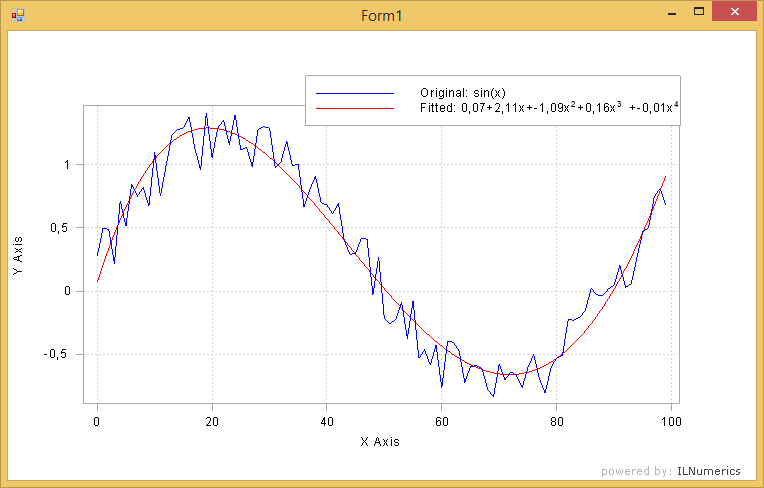This screenshot has width=764, height=488.
Task: Click the x-axis tick label 20
Action: [x=212, y=422]
